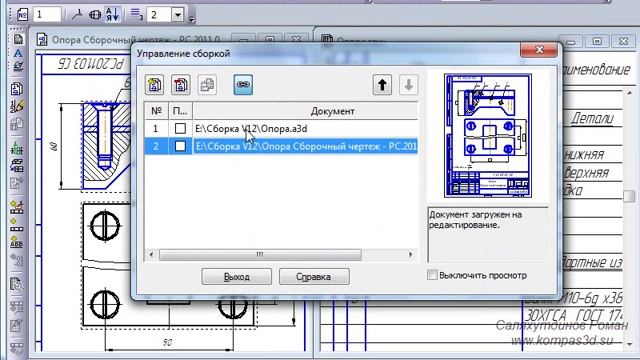Click the yellow-star add-row icon

coord(17,224)
